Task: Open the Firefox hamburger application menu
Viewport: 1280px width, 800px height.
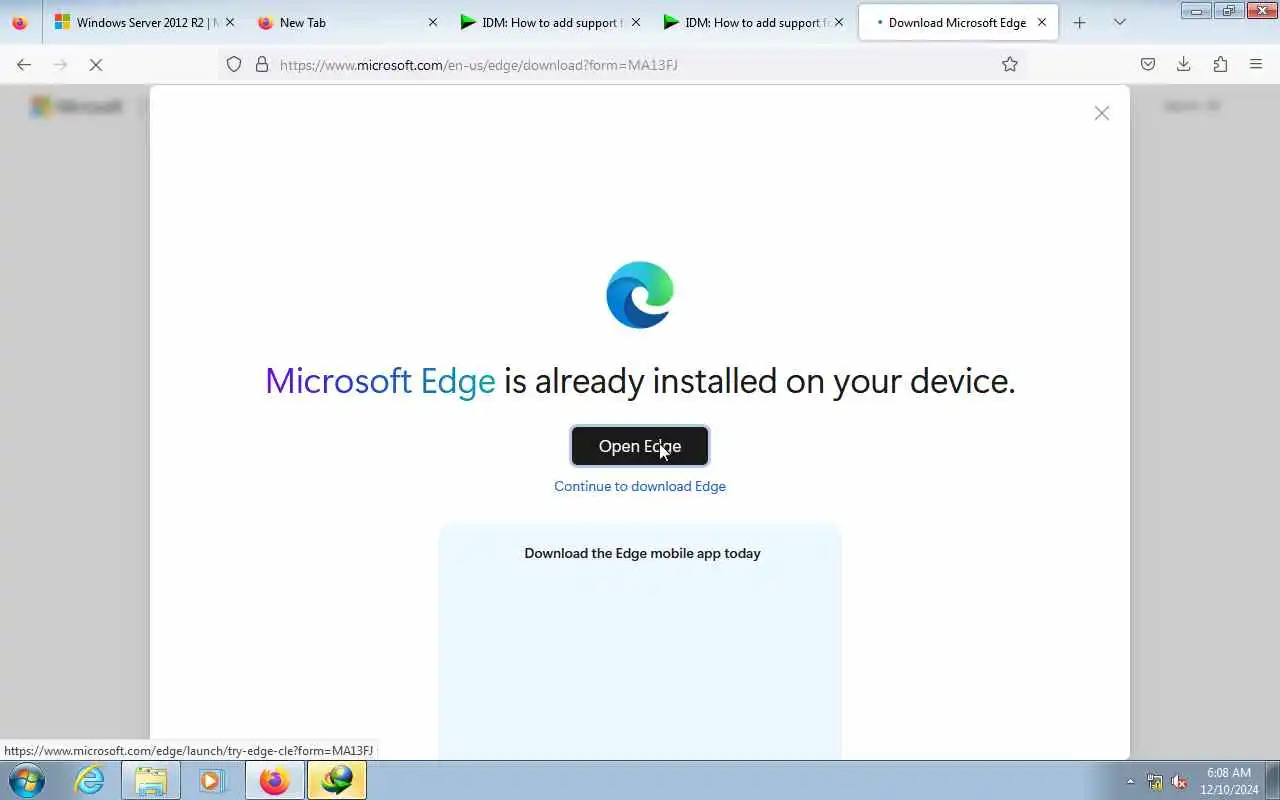Action: point(1256,64)
